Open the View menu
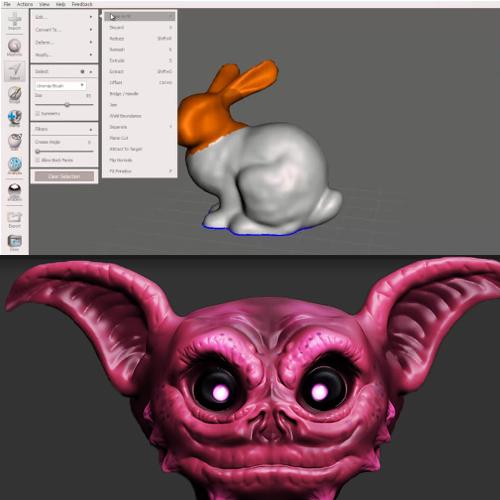This screenshot has height=500, width=500. pos(44,4)
